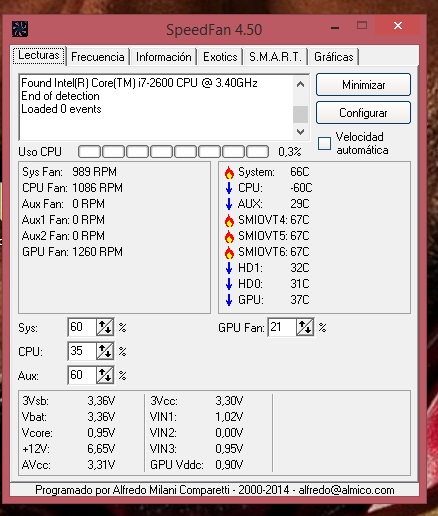Click the +12V 6,65V voltage reading
This screenshot has width=438, height=516.
68,449
